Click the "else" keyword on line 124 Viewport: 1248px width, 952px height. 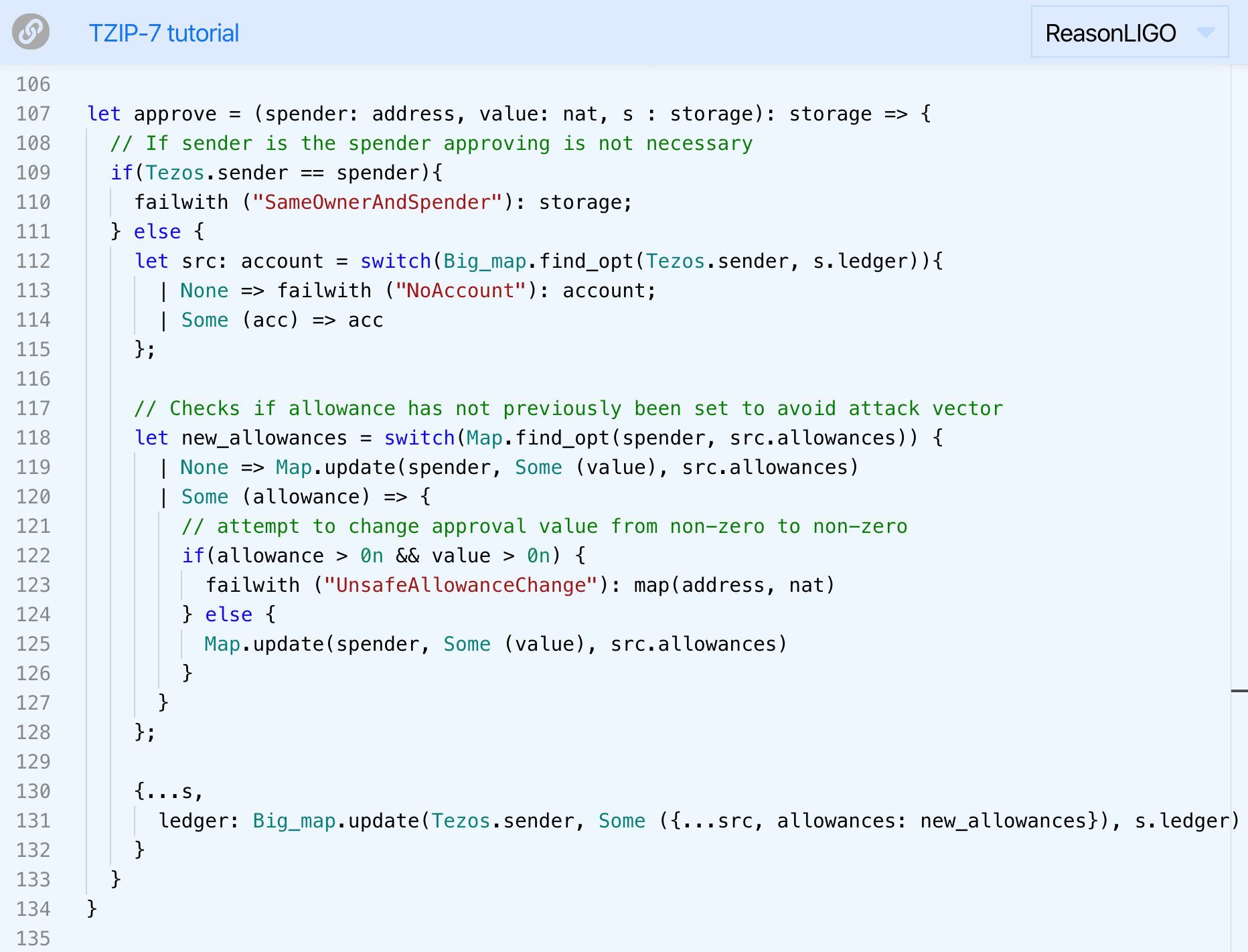(229, 615)
